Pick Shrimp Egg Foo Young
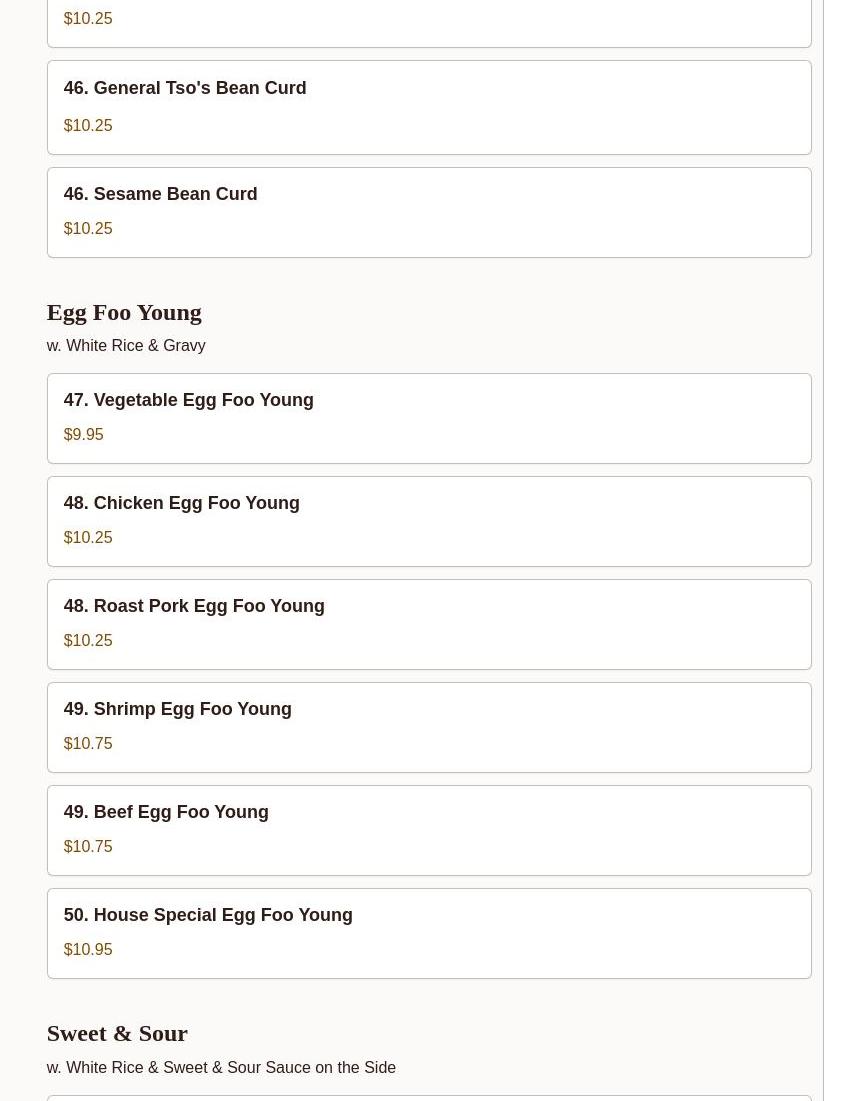The image size is (844, 1101). (x=177, y=709)
